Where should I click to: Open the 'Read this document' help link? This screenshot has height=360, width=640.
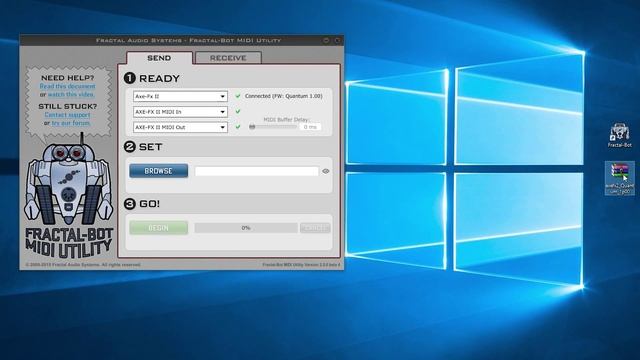(x=67, y=86)
